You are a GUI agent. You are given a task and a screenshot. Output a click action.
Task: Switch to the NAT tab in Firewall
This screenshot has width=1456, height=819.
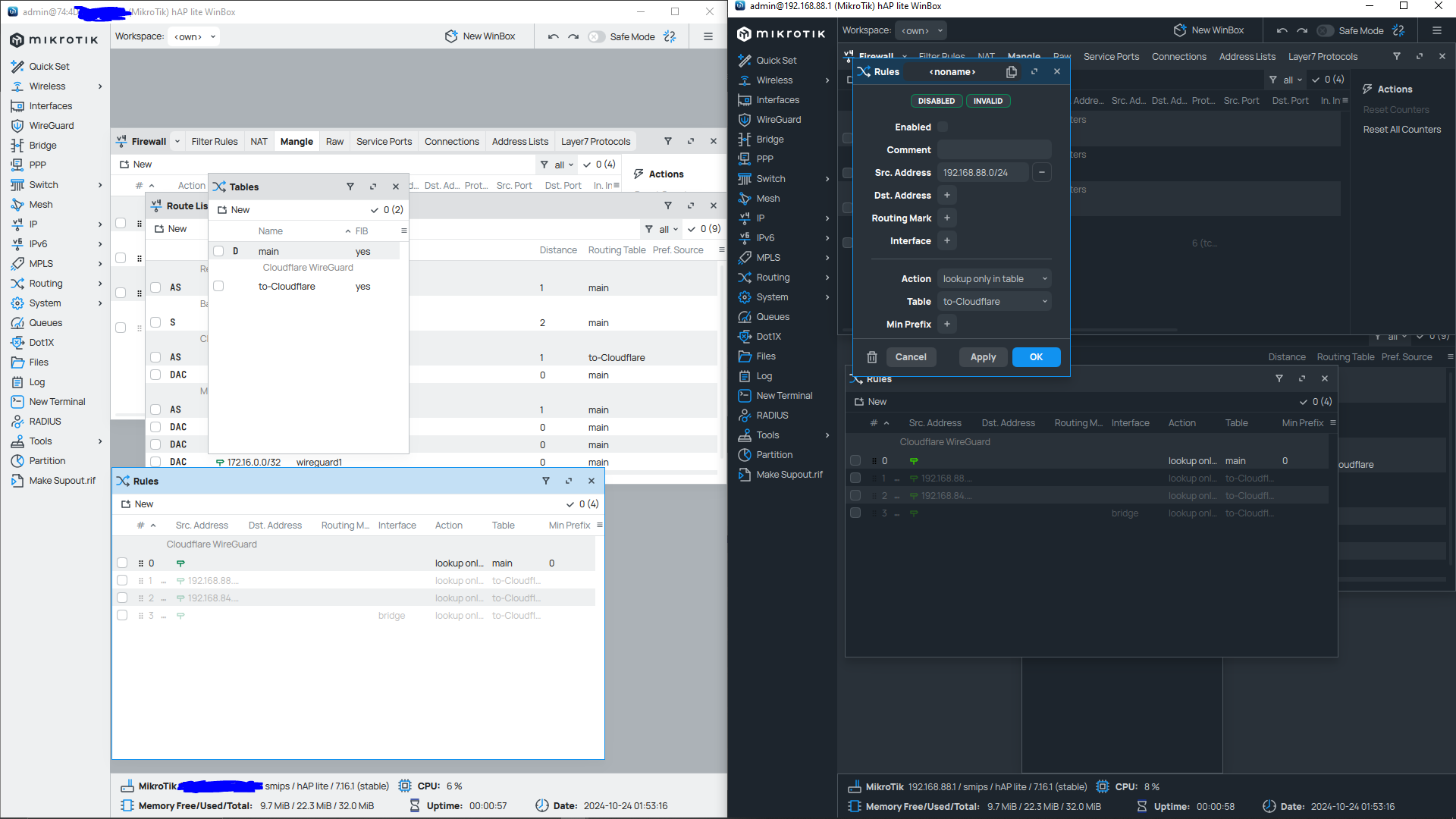pos(259,141)
